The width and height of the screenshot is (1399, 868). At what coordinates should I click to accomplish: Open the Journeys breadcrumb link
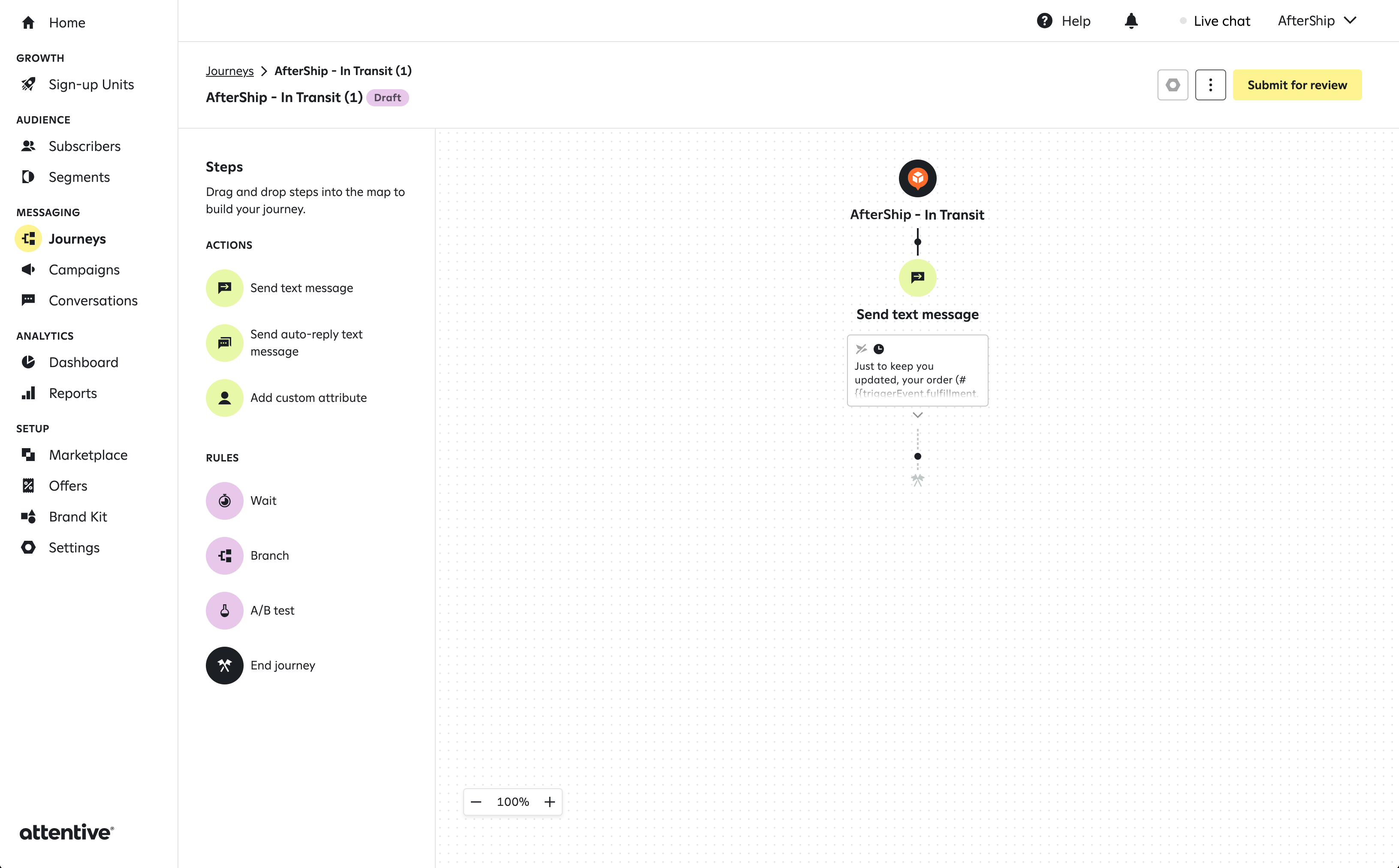(x=230, y=70)
